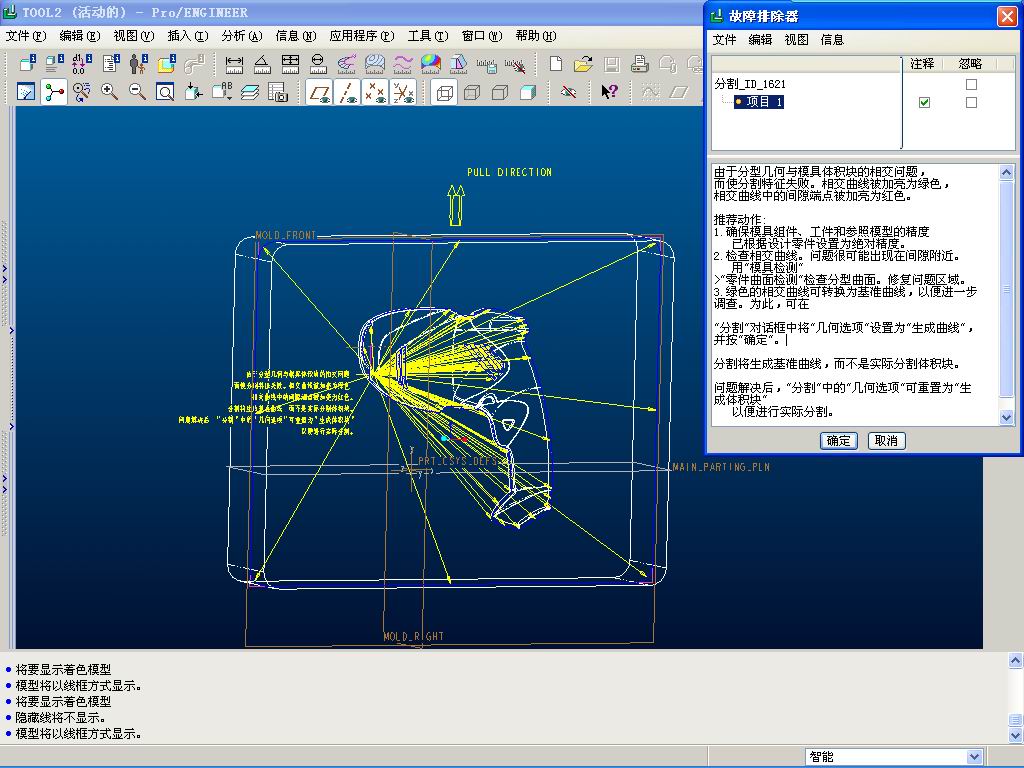Click the parent/child relations info icon
Viewport: 1024px width, 768px height.
(138, 64)
